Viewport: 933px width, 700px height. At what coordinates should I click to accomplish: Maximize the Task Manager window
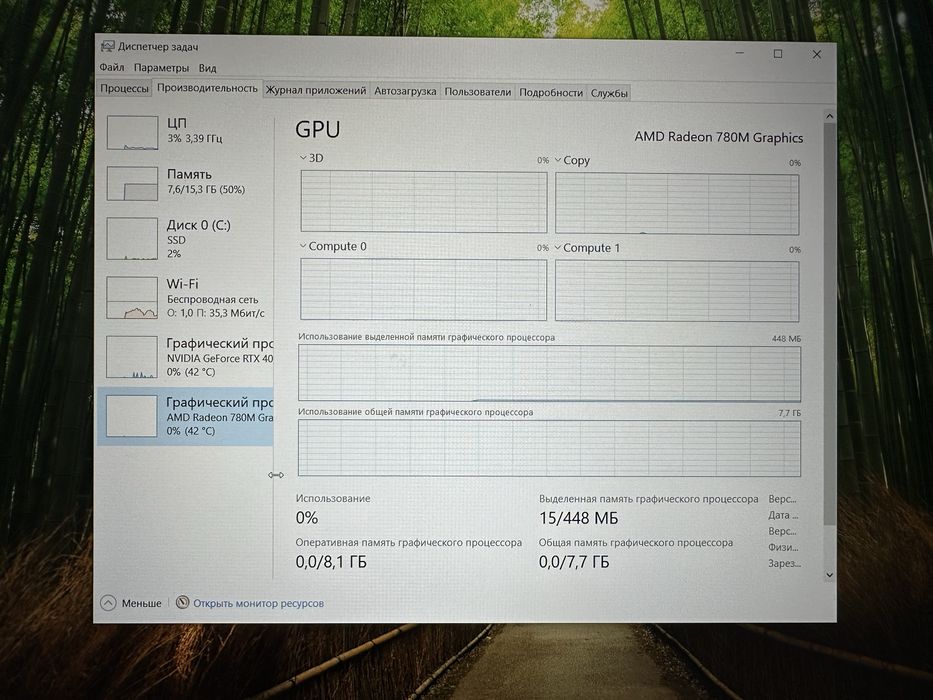point(778,54)
